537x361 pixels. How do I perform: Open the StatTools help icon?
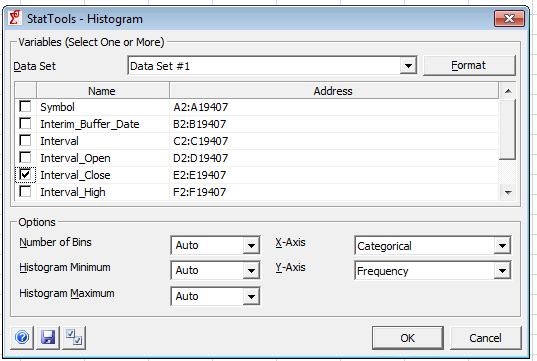tap(22, 338)
